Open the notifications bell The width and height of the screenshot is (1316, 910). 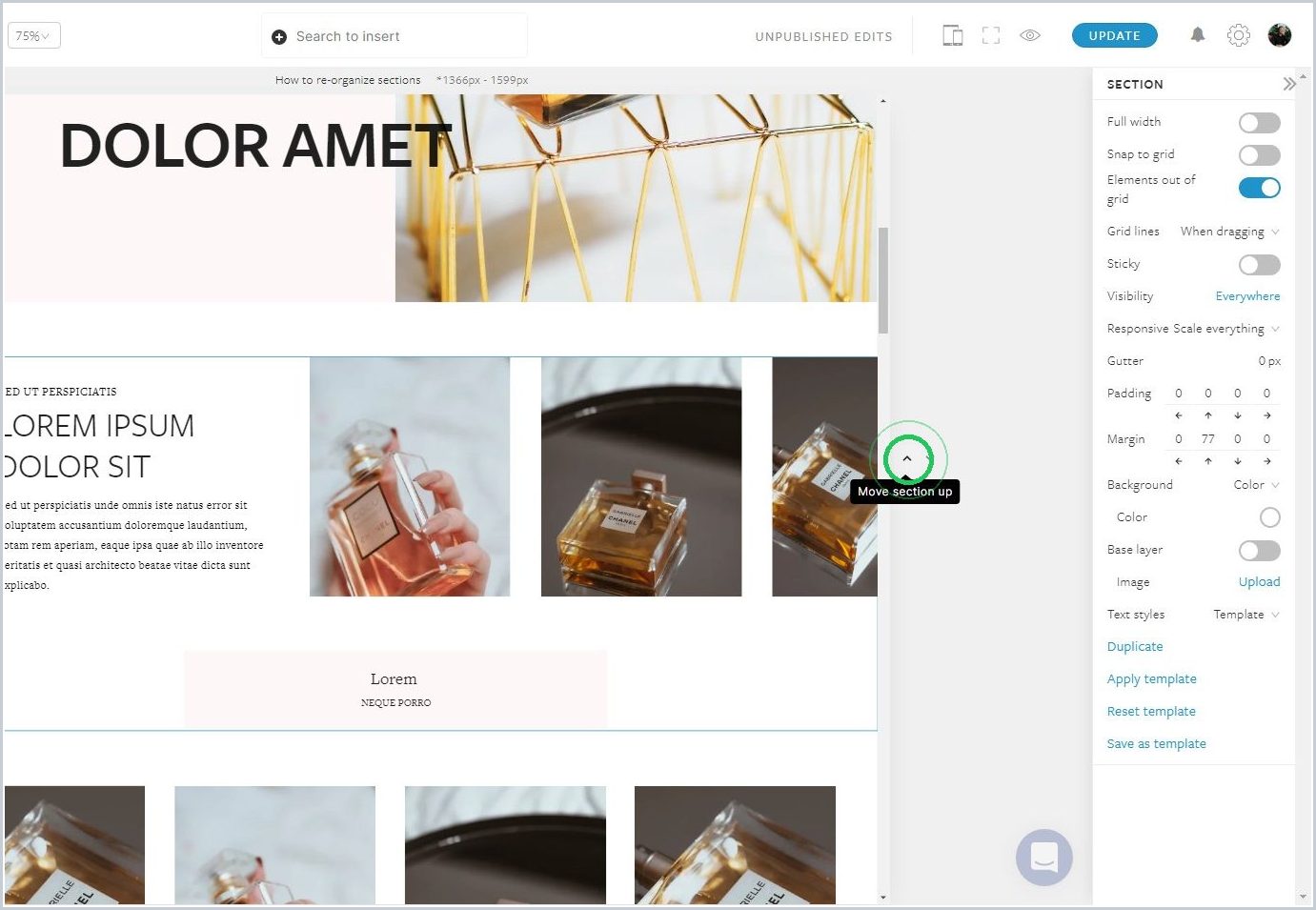coord(1198,35)
